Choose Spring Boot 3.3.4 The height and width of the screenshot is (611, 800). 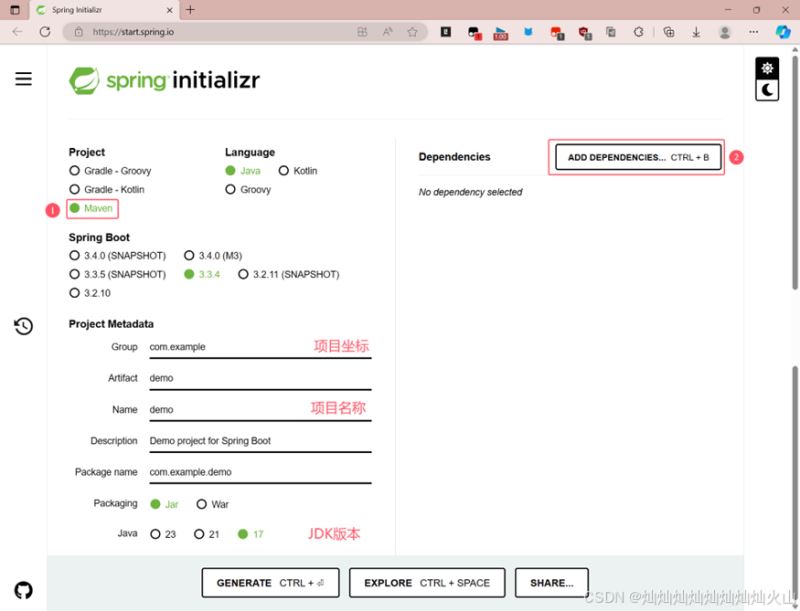click(x=202, y=274)
